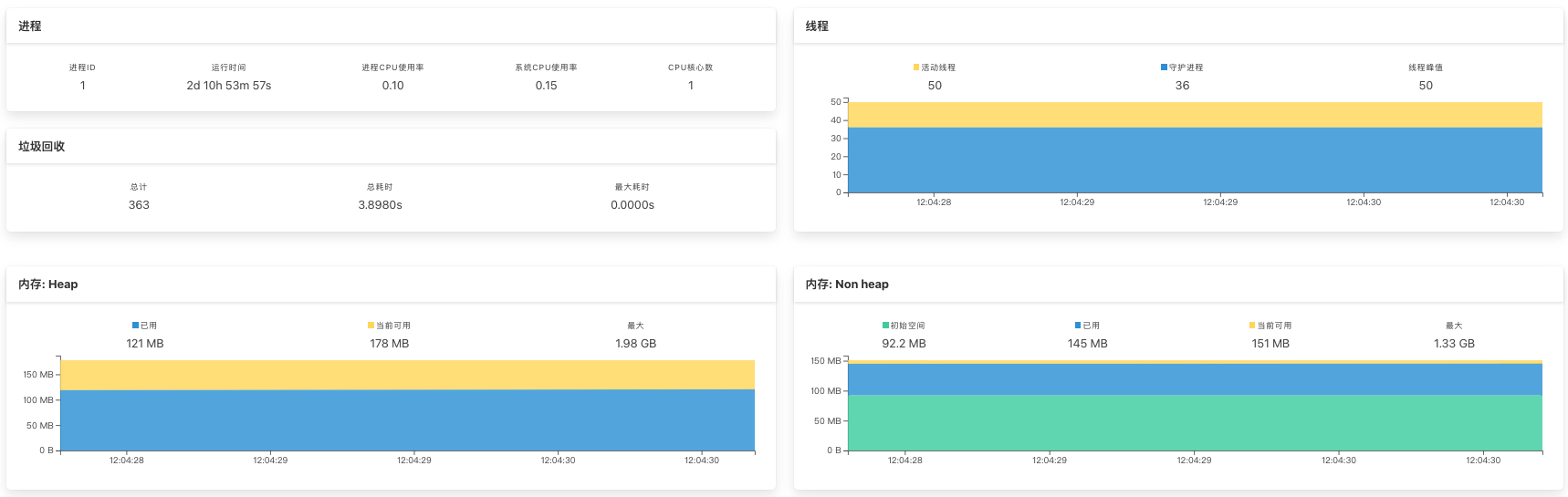The width and height of the screenshot is (1568, 497).
Task: Select the 内存: Non heap panel title
Action: (x=847, y=285)
